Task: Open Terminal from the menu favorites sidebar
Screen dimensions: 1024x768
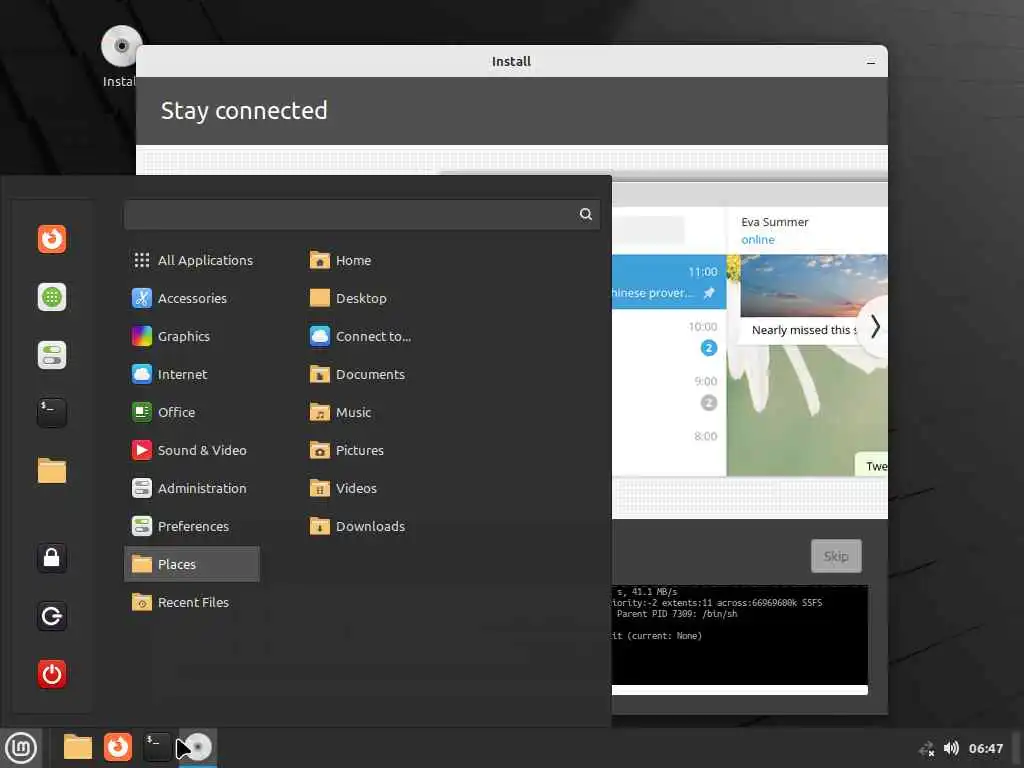Action: (52, 413)
